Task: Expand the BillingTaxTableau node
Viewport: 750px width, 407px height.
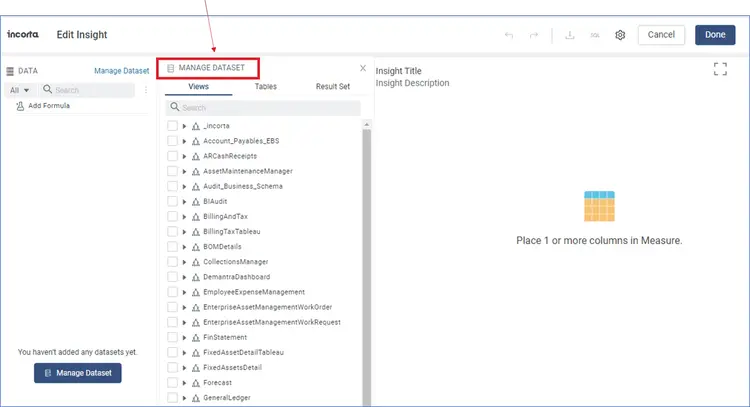Action: point(184,232)
